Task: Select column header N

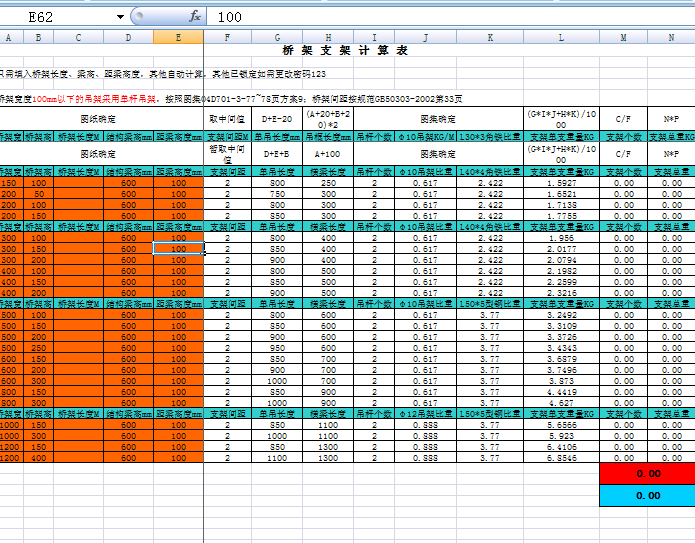Action: [671, 38]
